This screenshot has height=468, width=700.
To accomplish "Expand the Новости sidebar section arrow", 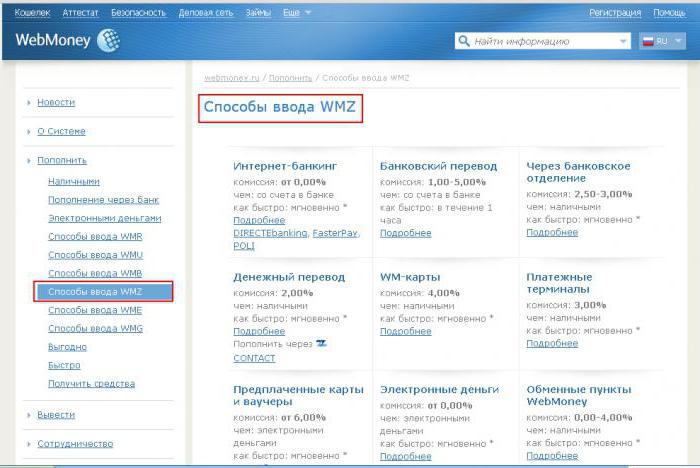I will 28,103.
